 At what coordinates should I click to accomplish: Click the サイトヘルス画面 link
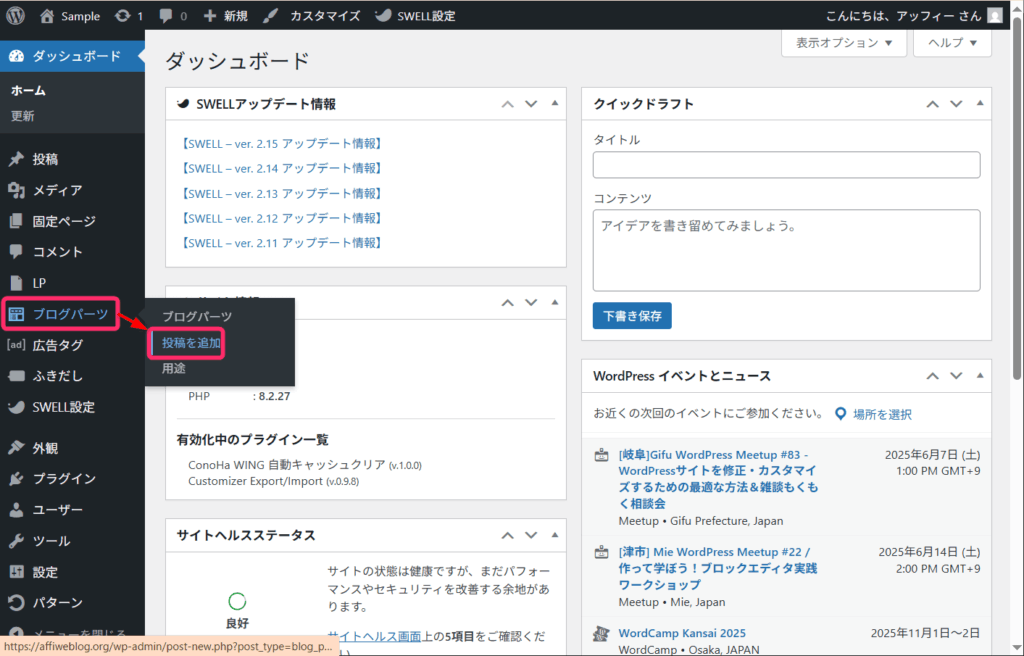click(x=374, y=636)
